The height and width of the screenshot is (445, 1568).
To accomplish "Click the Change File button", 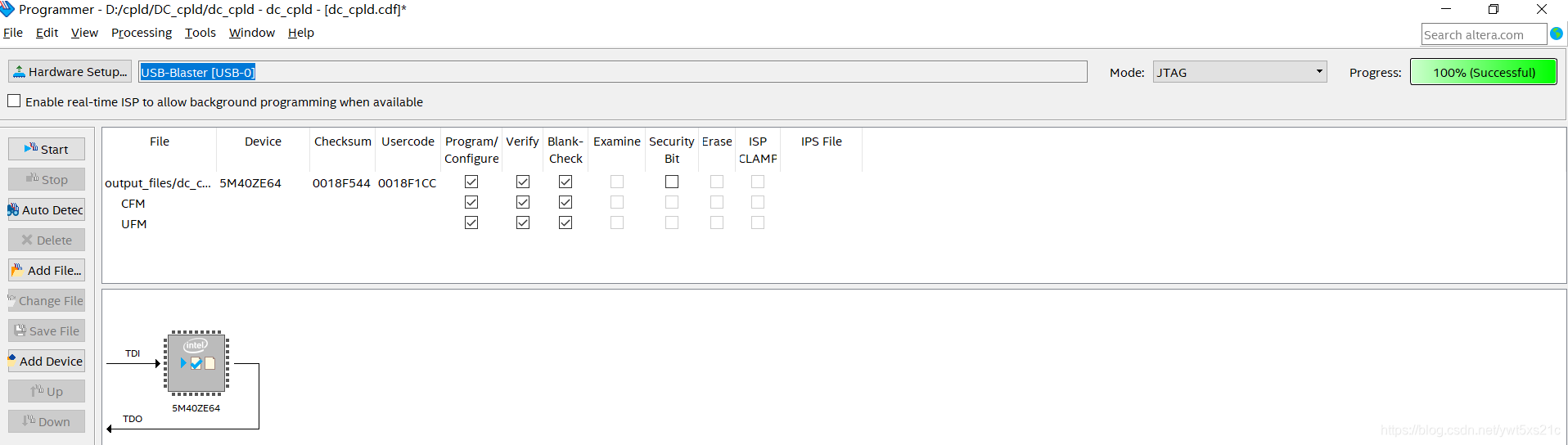I will pyautogui.click(x=47, y=300).
